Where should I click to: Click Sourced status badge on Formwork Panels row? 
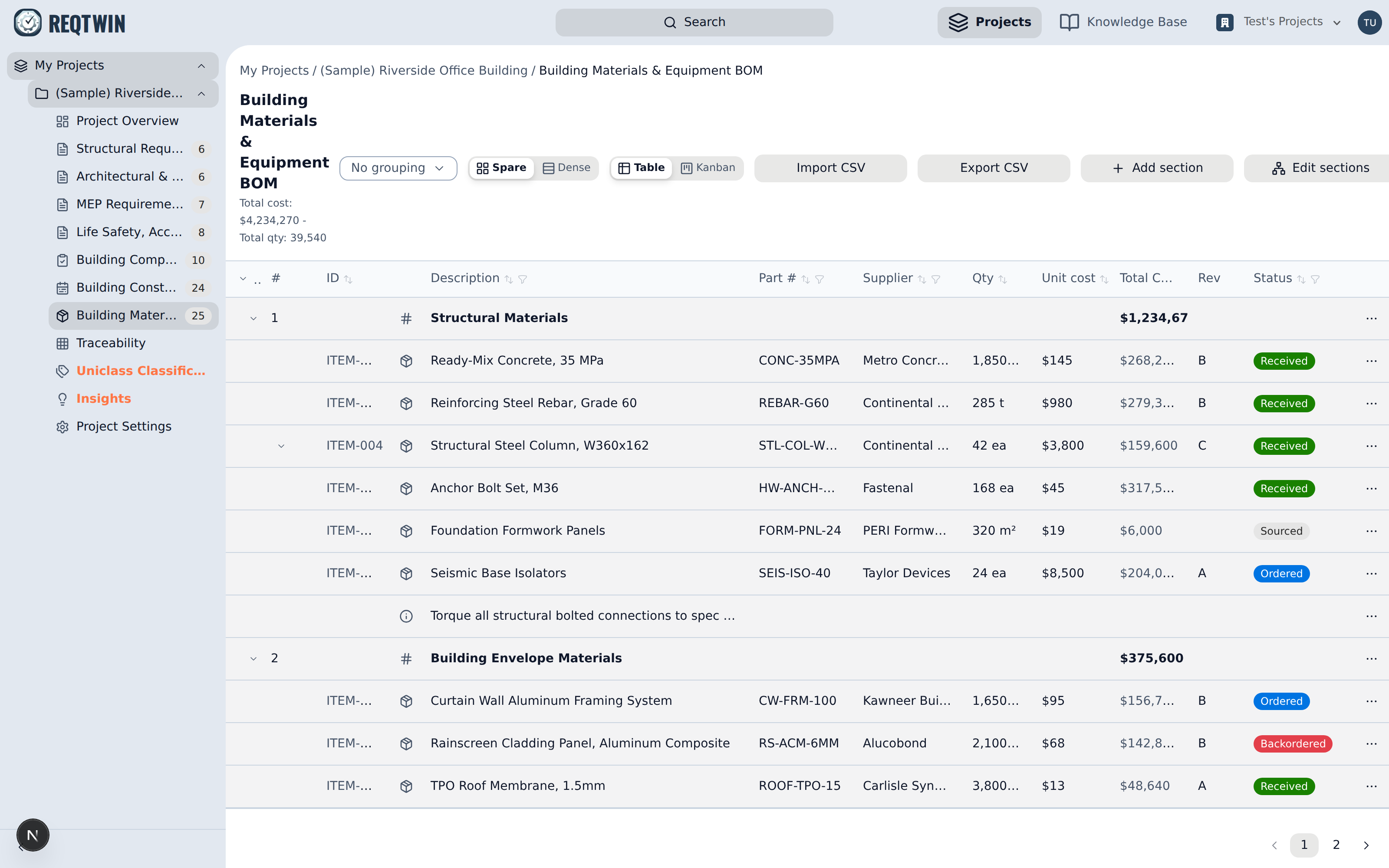1280,531
